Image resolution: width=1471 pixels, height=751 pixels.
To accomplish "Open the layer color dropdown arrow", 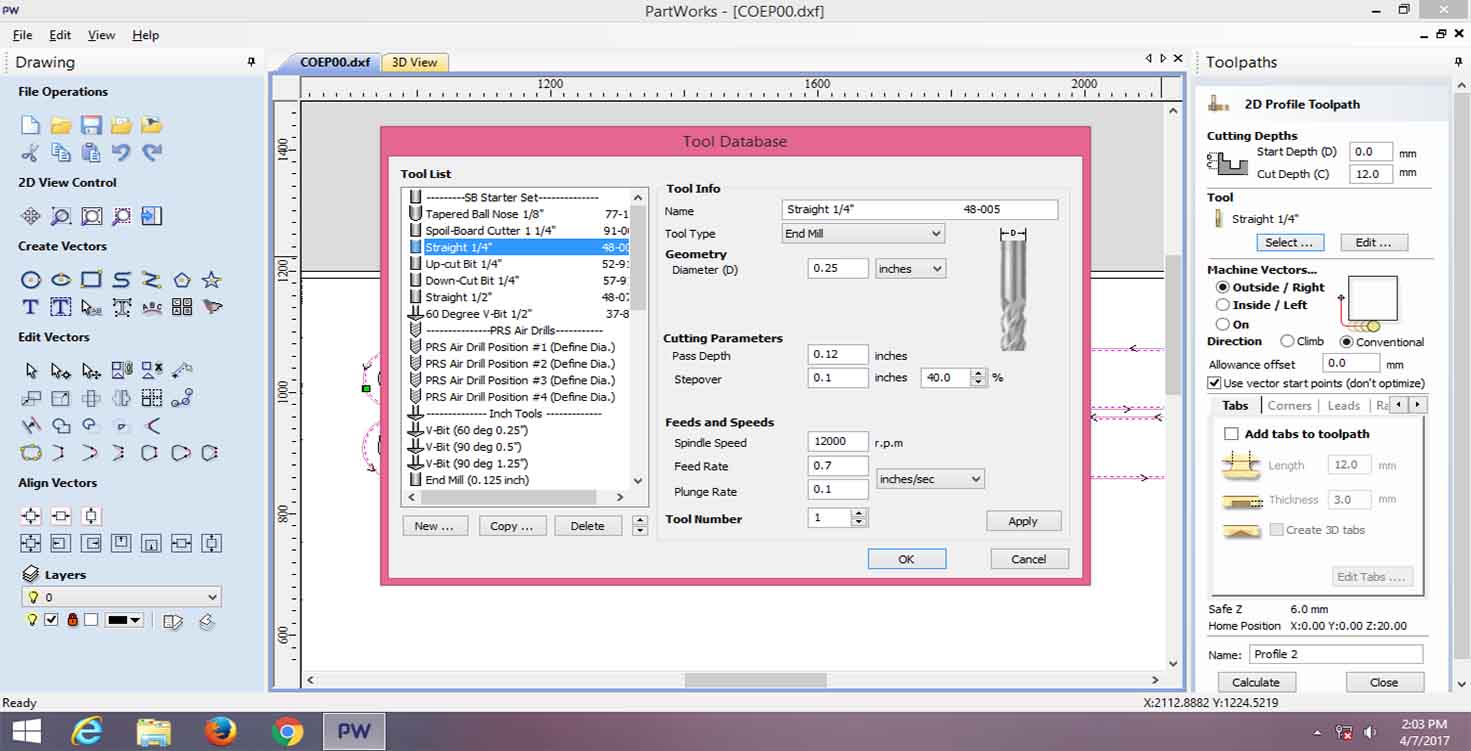I will click(x=135, y=620).
